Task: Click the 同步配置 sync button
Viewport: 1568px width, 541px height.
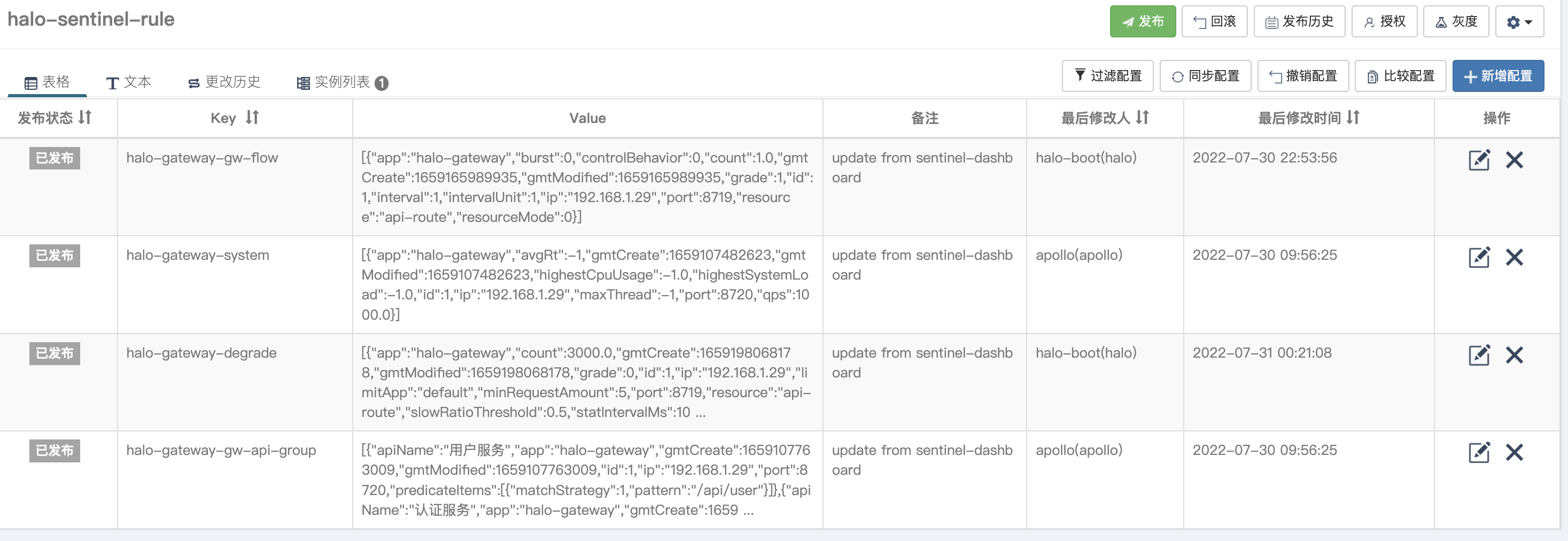Action: (1205, 76)
